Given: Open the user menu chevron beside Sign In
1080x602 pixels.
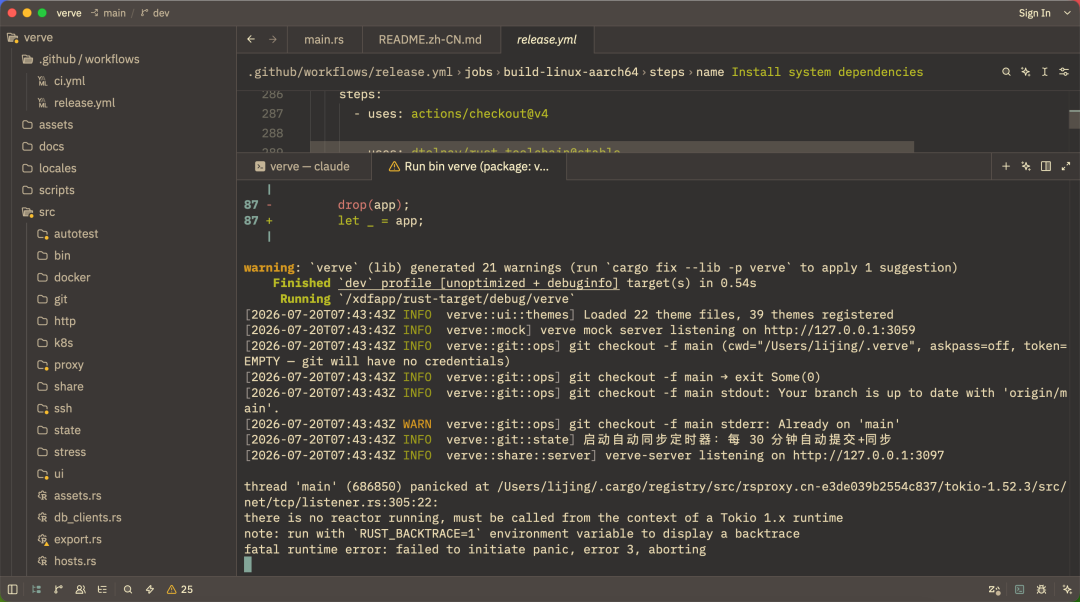Looking at the screenshot, I should point(1068,13).
